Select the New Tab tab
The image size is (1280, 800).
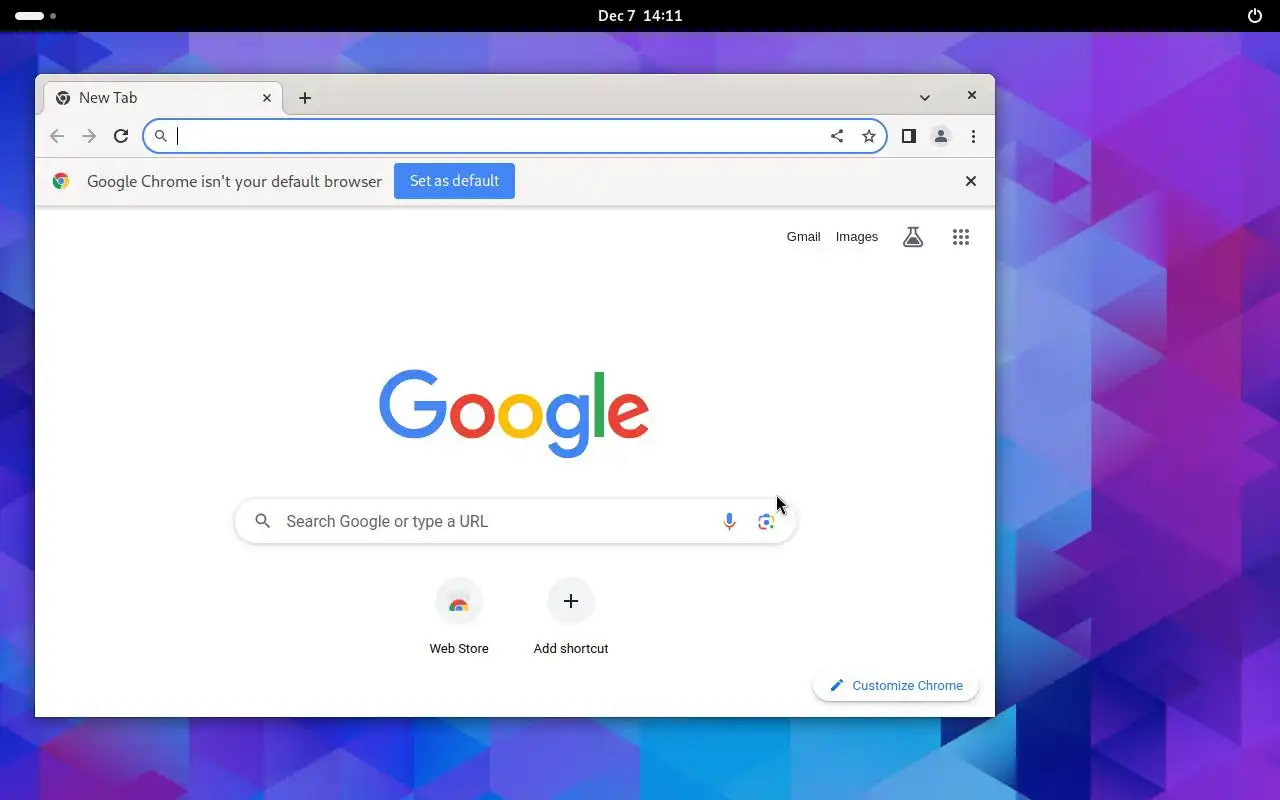pyautogui.click(x=163, y=97)
